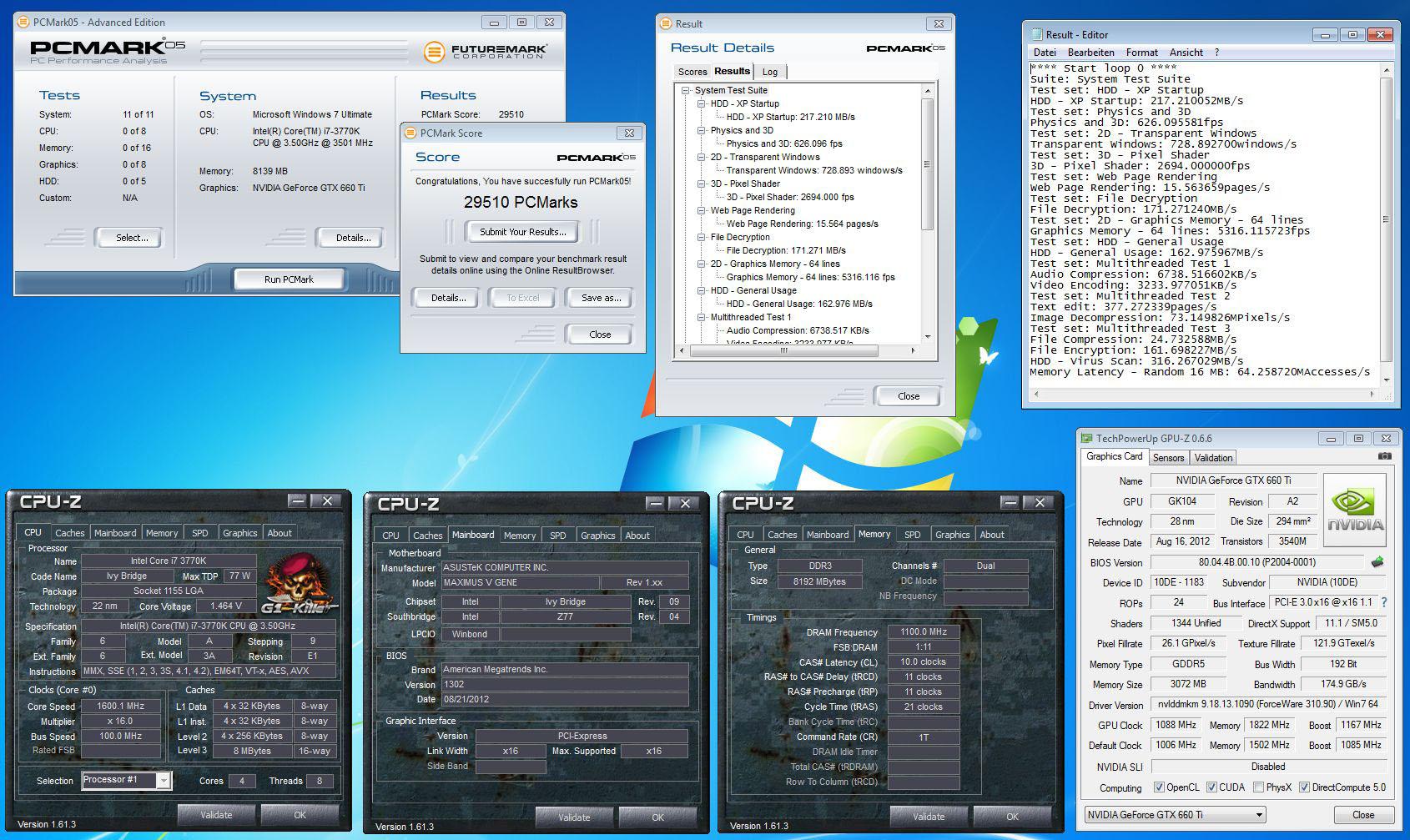The width and height of the screenshot is (1410, 840).
Task: Click Details... button under System
Action: (353, 238)
